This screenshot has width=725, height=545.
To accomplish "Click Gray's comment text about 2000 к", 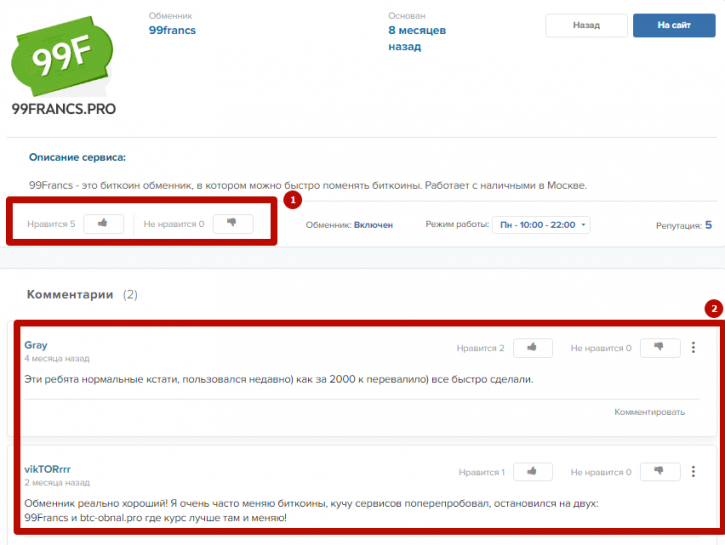I will coord(279,380).
